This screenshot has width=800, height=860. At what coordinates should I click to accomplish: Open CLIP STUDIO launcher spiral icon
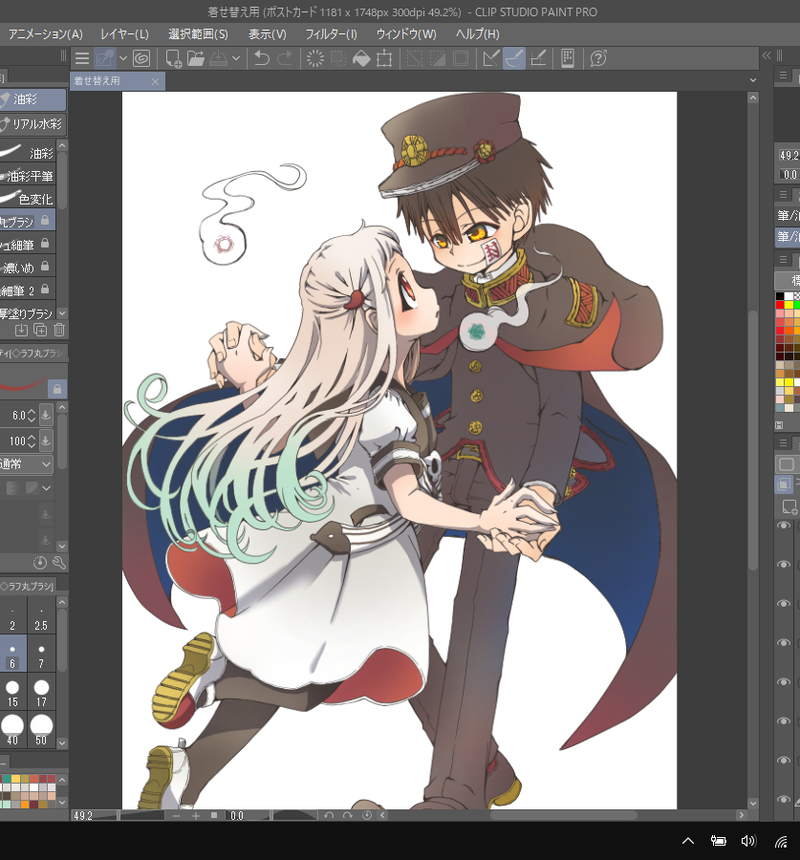click(x=141, y=59)
